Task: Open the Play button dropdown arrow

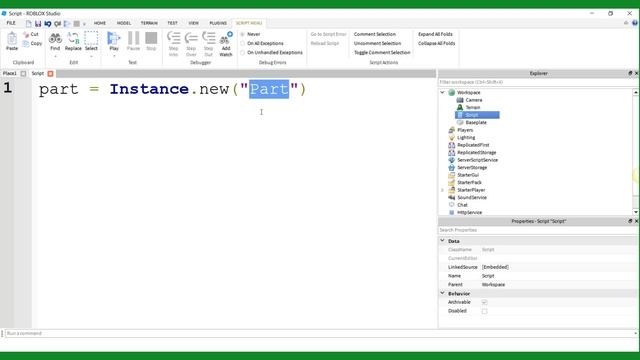Action: (114, 56)
